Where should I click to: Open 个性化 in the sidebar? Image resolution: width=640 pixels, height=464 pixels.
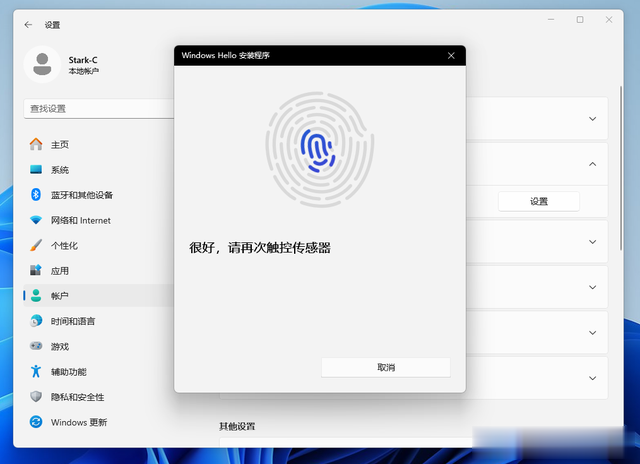[x=99, y=246]
